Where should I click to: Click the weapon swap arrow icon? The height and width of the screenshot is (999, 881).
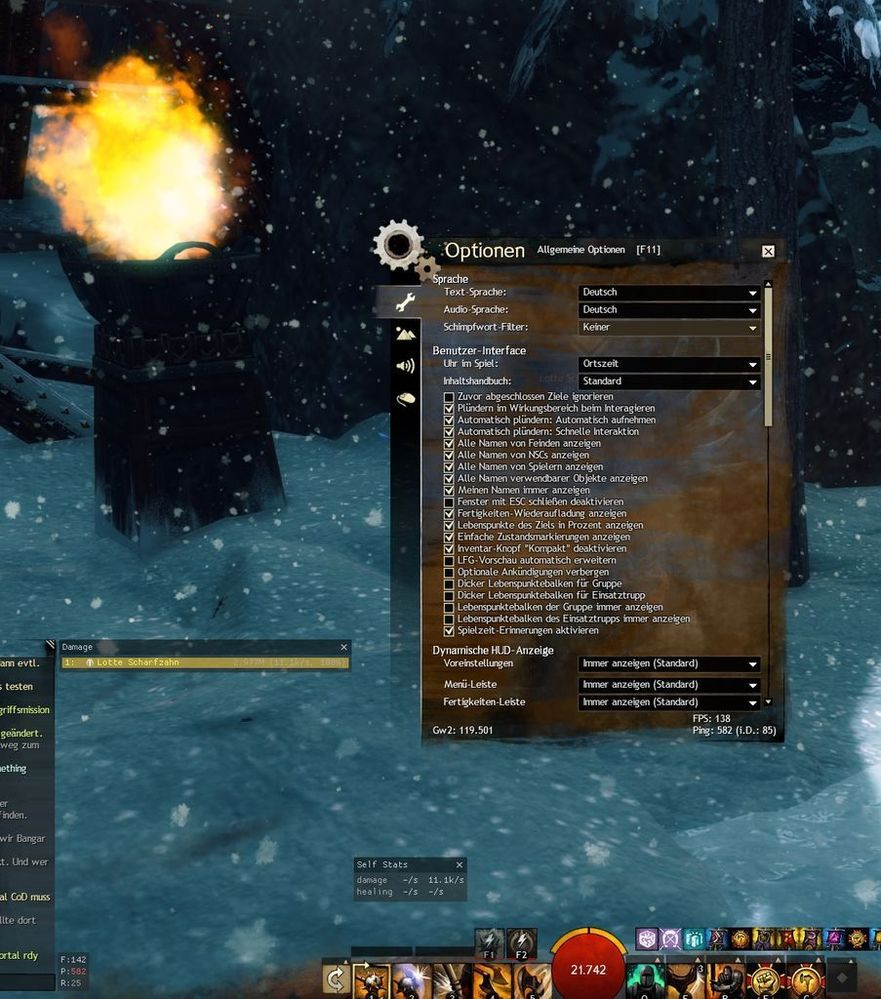coord(336,979)
